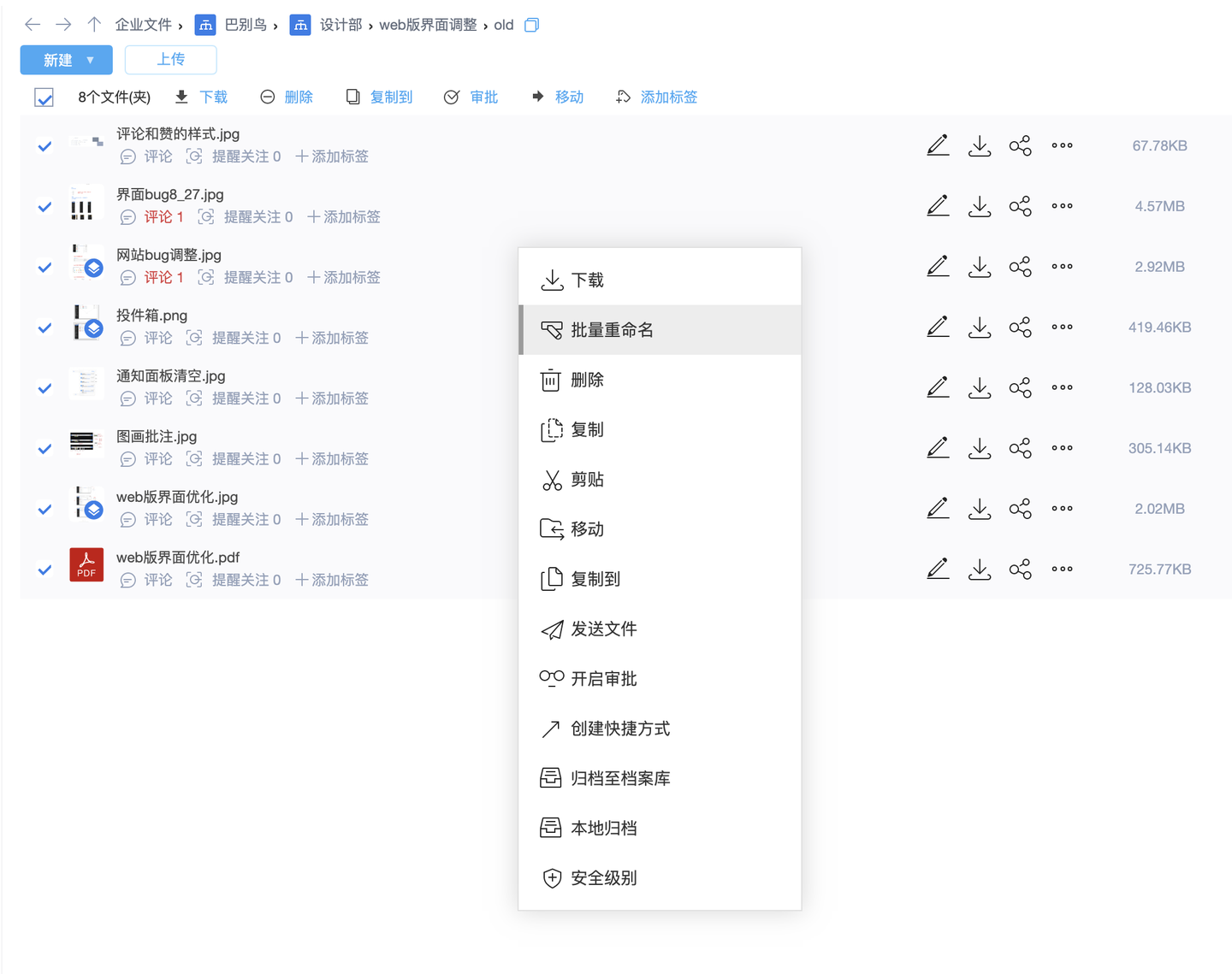This screenshot has width=1232, height=974.
Task: Uncheck web版界面优化.jpg
Action: [44, 510]
